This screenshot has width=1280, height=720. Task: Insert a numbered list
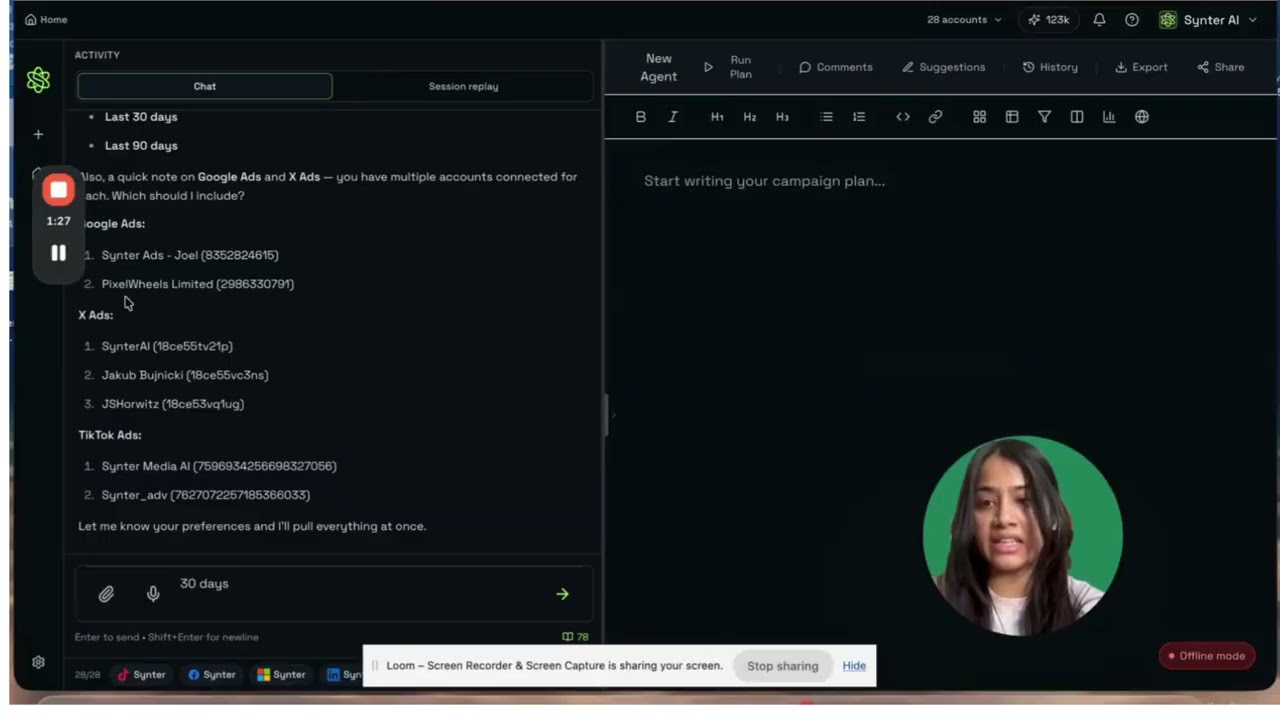859,117
